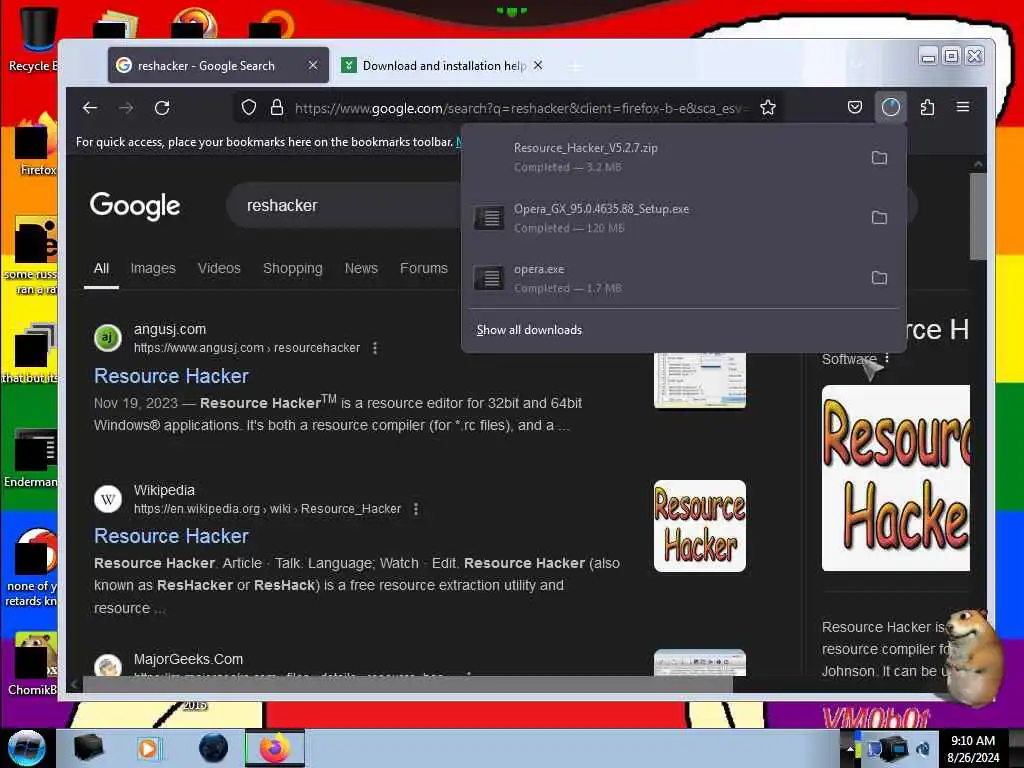Toggle the Firefox downloads panel button
Viewport: 1024px width, 768px height.
coord(891,107)
